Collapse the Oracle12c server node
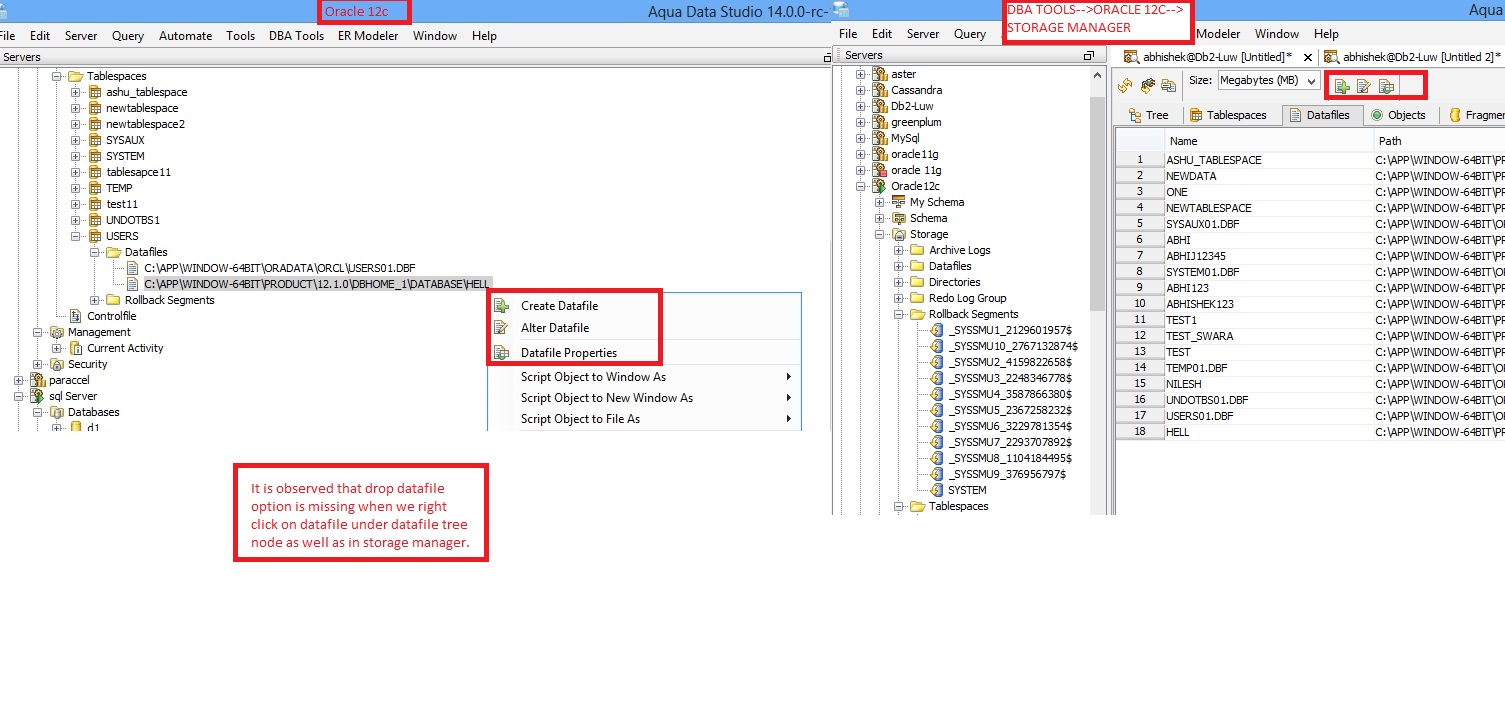Image resolution: width=1505 pixels, height=701 pixels. click(x=861, y=186)
